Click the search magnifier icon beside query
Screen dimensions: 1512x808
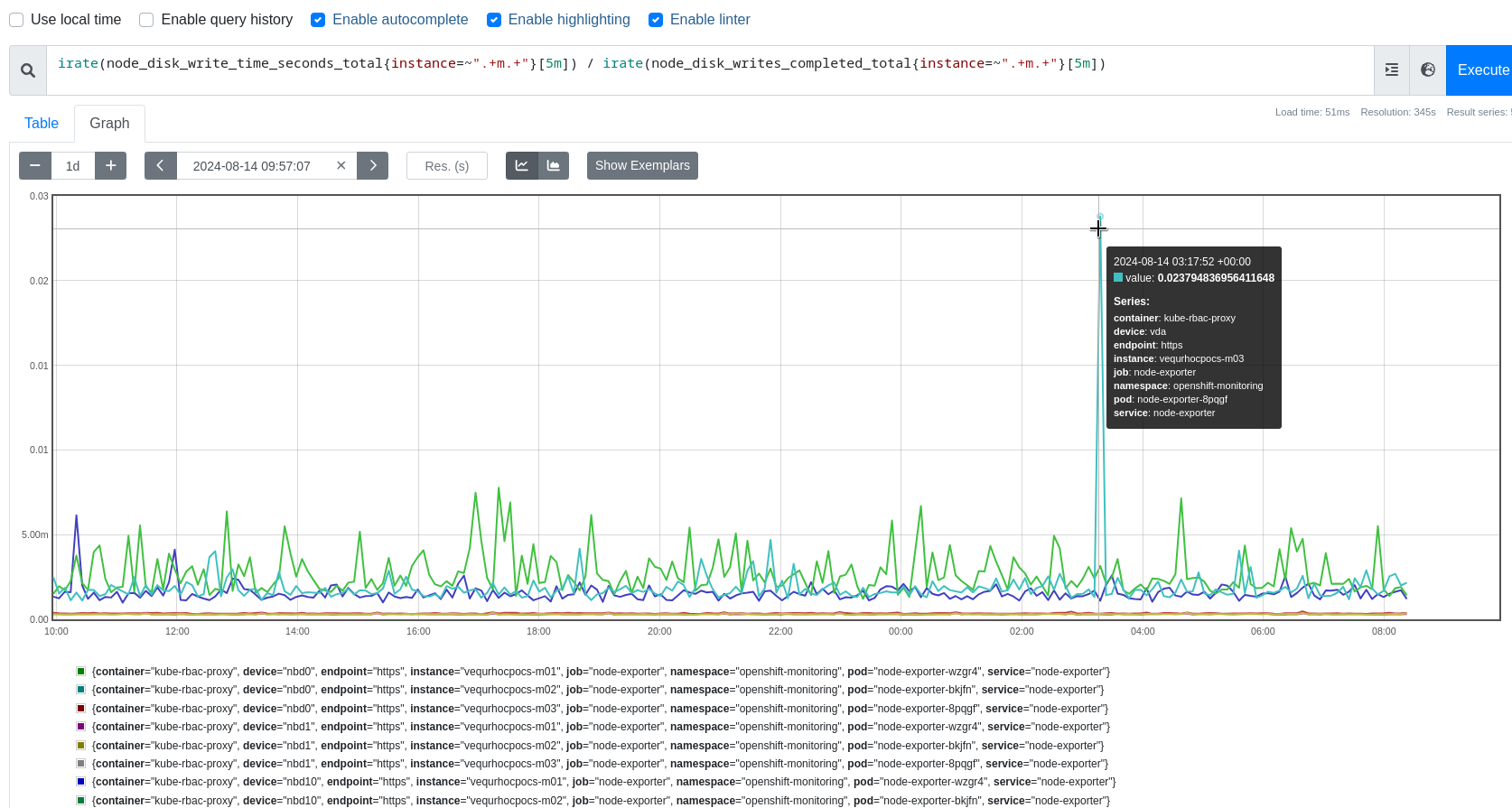tap(28, 70)
